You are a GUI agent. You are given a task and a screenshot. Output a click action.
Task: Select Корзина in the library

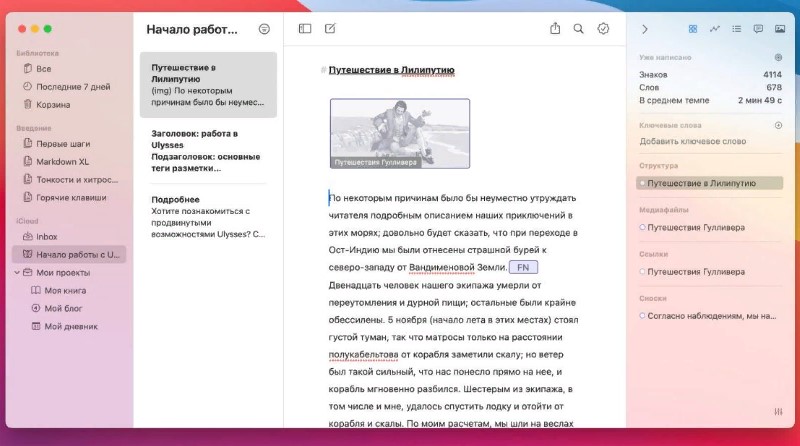click(53, 104)
